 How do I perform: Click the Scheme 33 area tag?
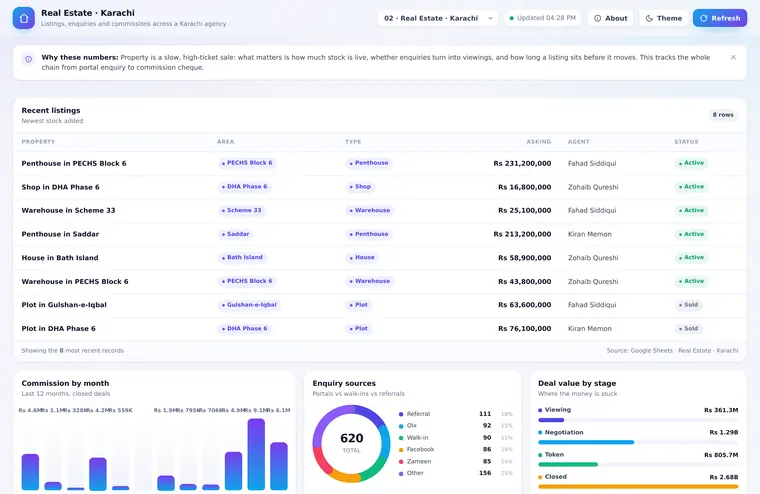click(x=241, y=210)
